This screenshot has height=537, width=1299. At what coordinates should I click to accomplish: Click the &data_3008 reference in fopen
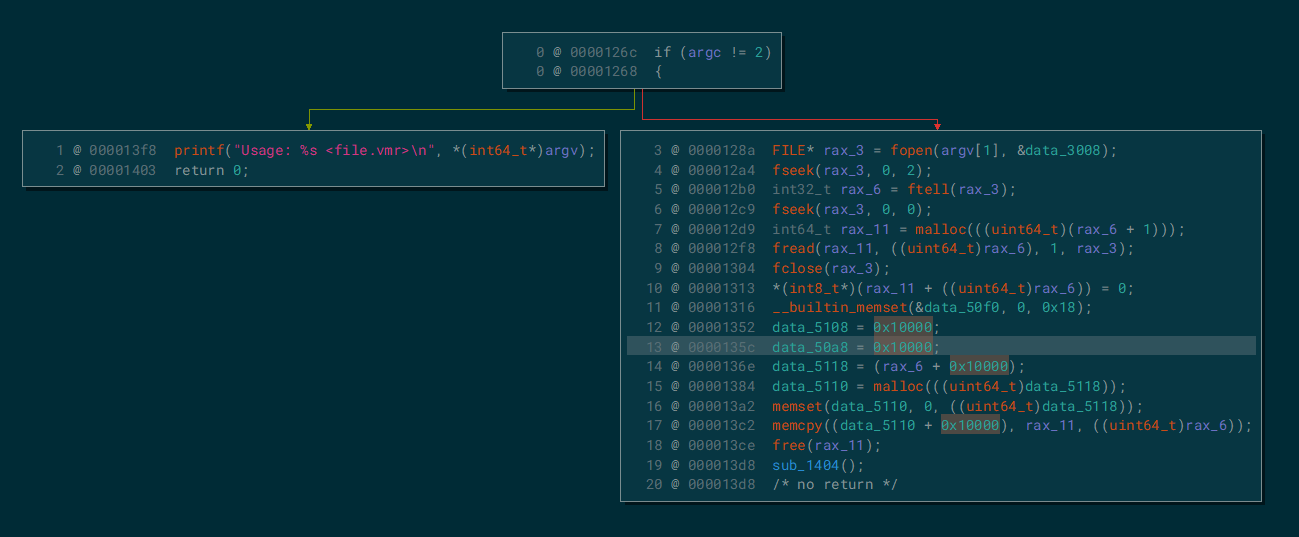click(1062, 151)
